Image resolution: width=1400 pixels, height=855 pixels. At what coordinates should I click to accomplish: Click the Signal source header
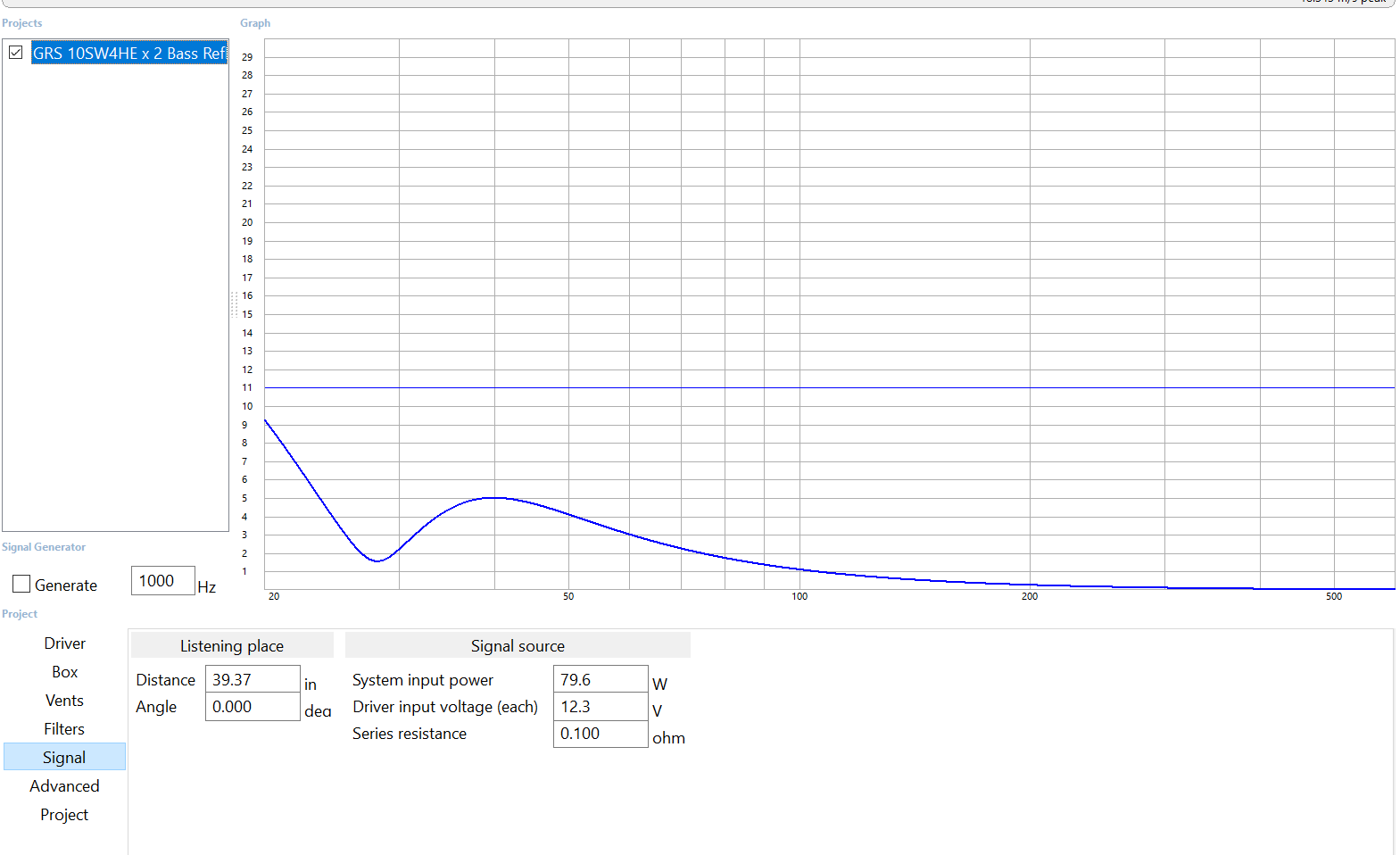tap(518, 645)
